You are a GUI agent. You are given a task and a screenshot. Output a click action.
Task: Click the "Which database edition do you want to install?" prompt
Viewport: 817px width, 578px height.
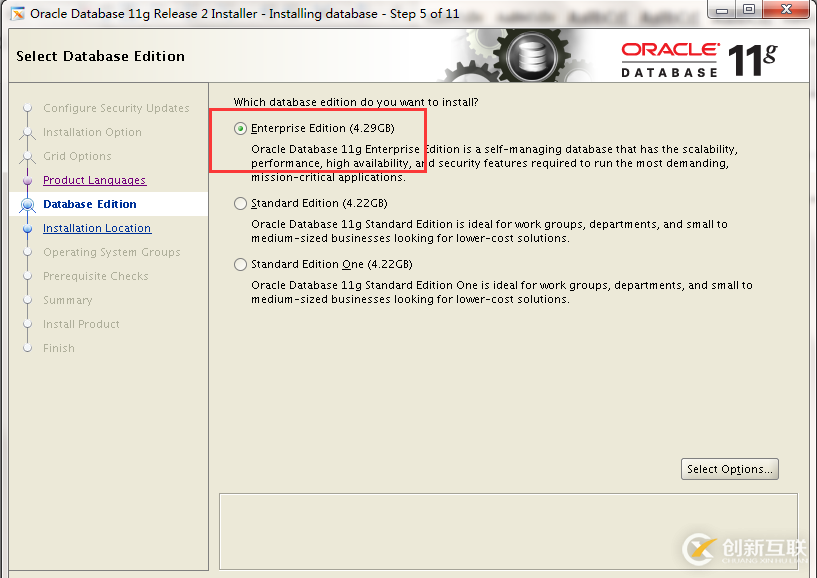point(356,102)
